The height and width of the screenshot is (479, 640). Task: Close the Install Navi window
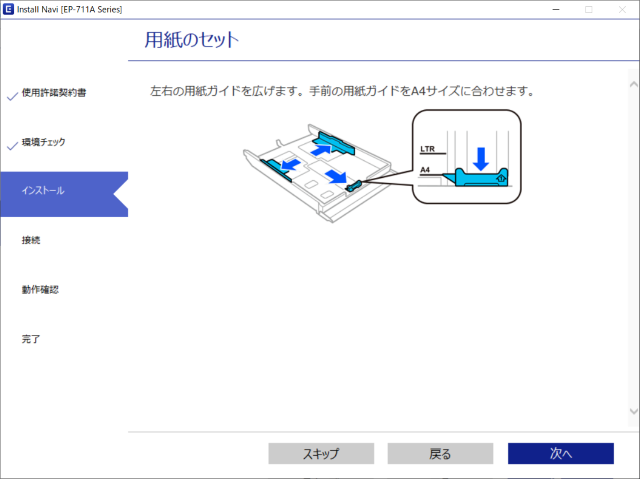622,9
